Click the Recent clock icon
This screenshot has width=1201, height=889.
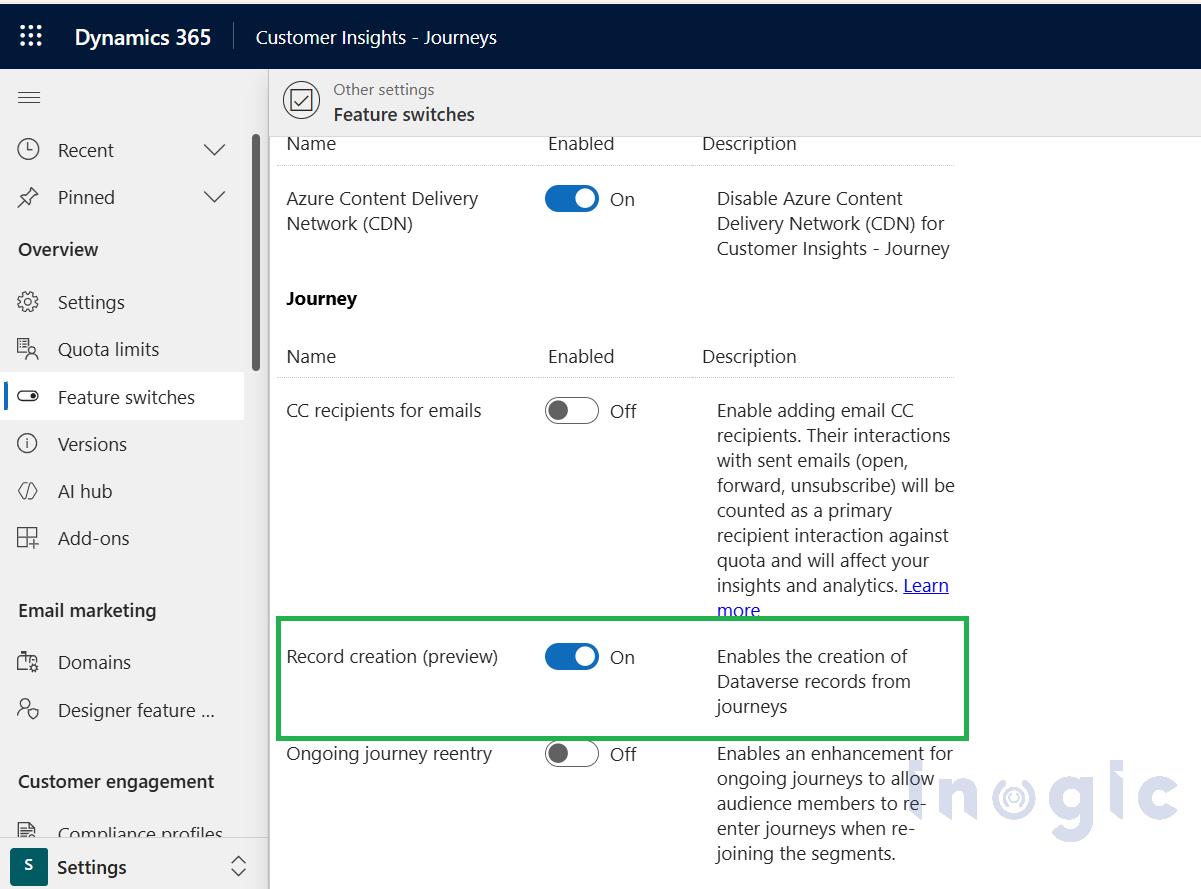pos(28,150)
